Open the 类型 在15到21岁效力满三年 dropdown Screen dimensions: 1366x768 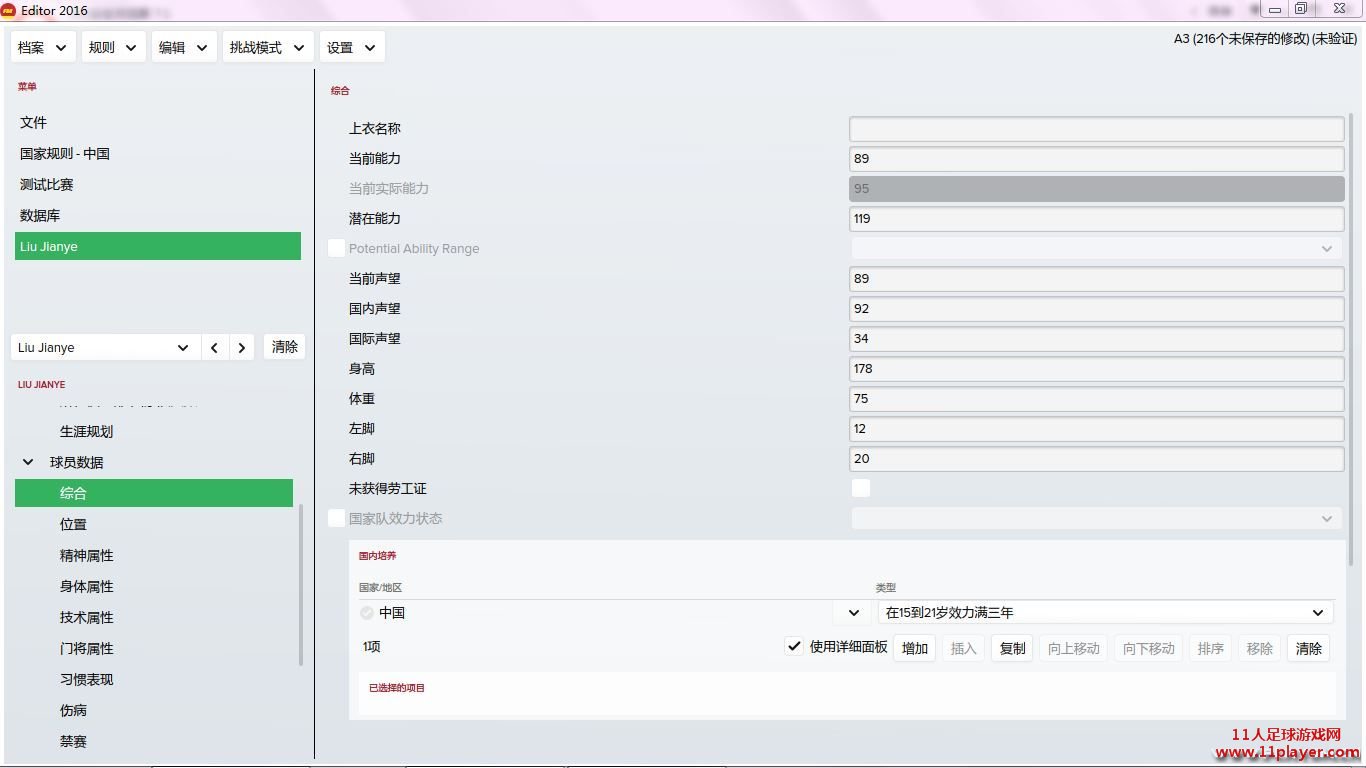coord(1105,612)
